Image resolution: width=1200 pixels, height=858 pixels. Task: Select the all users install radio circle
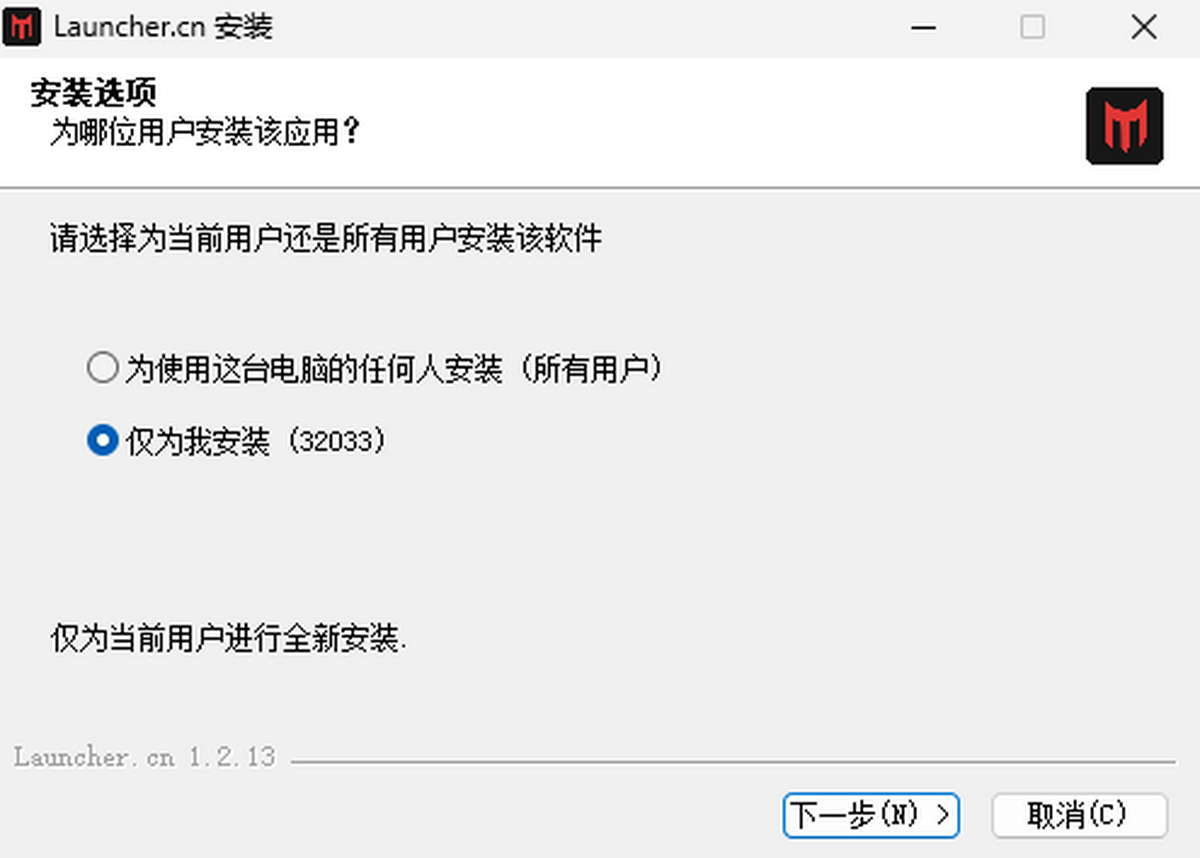tap(102, 369)
